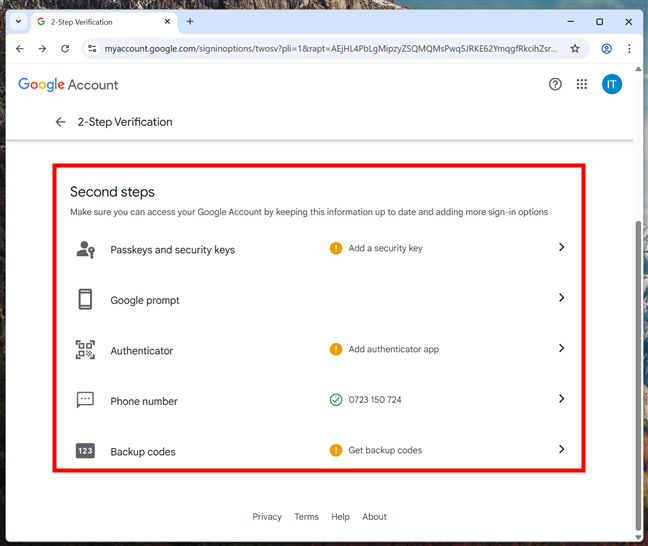Viewport: 648px width, 546px height.
Task: Open Google Account help icon
Action: pos(555,84)
